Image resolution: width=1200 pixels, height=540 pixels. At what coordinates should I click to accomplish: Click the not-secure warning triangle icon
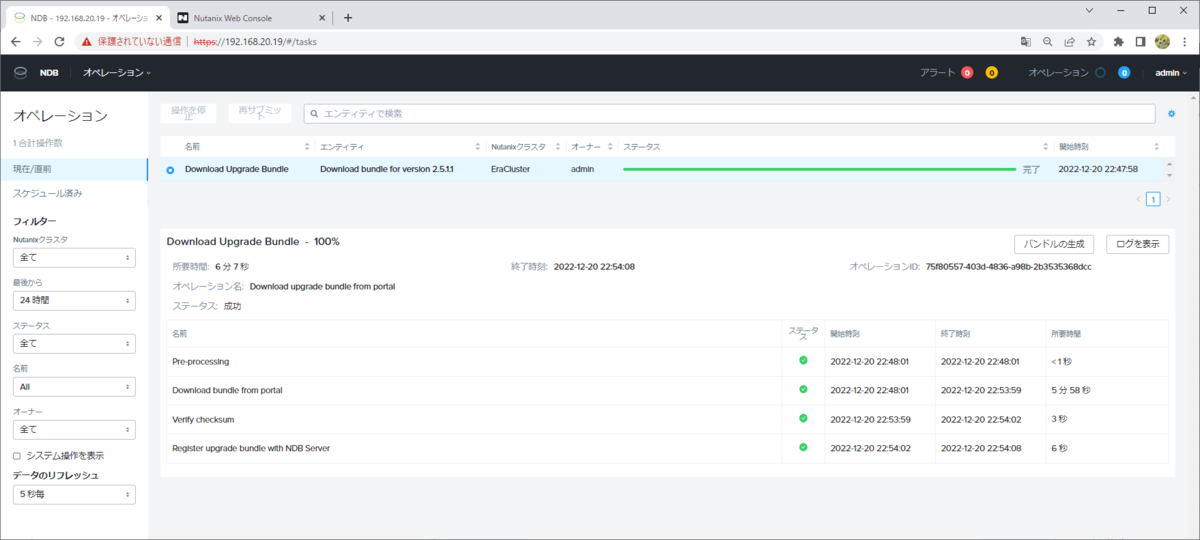pyautogui.click(x=87, y=42)
